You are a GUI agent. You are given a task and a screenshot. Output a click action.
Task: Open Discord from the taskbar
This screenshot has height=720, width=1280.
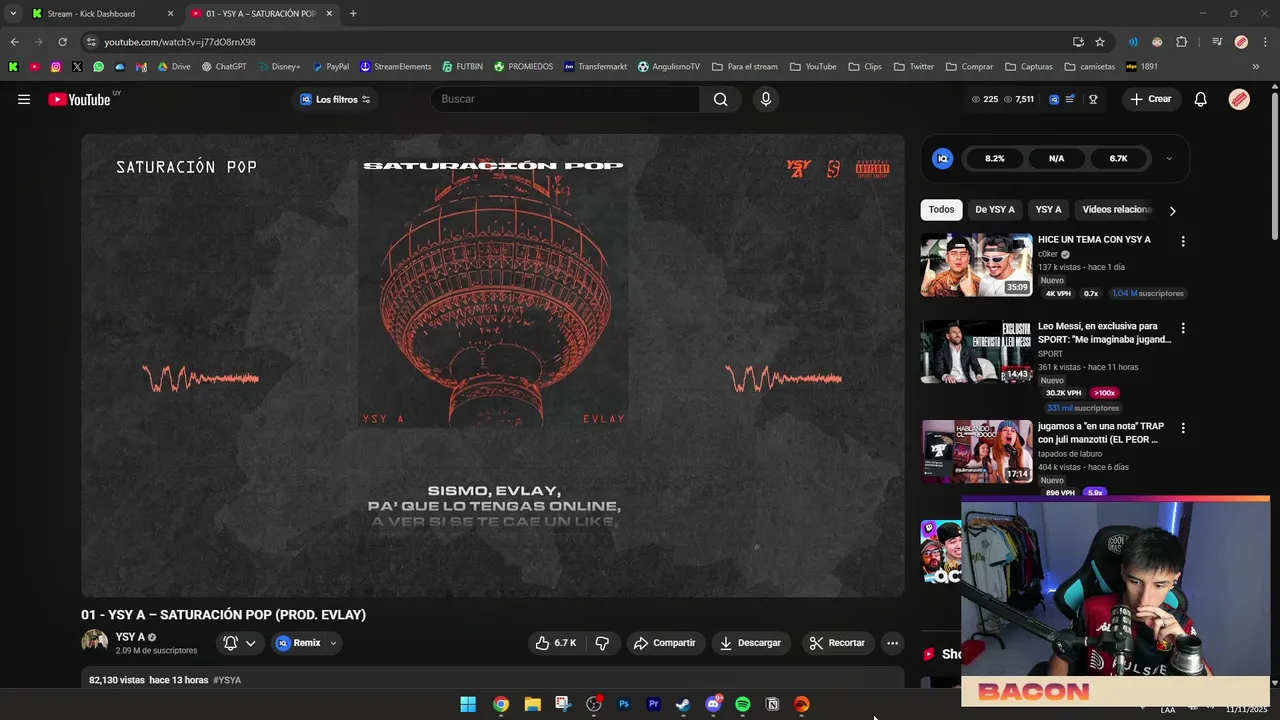click(x=713, y=704)
